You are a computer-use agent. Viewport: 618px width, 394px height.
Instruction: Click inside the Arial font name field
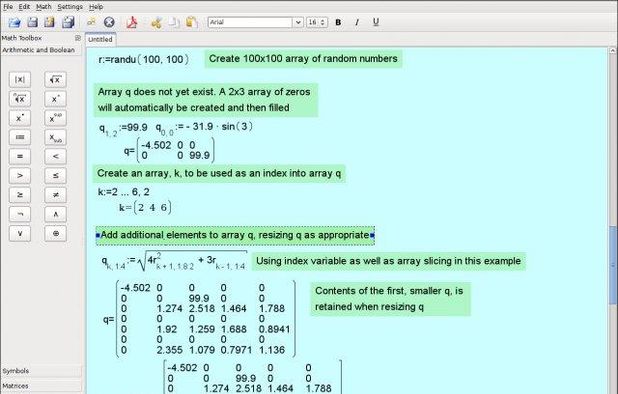click(x=251, y=22)
